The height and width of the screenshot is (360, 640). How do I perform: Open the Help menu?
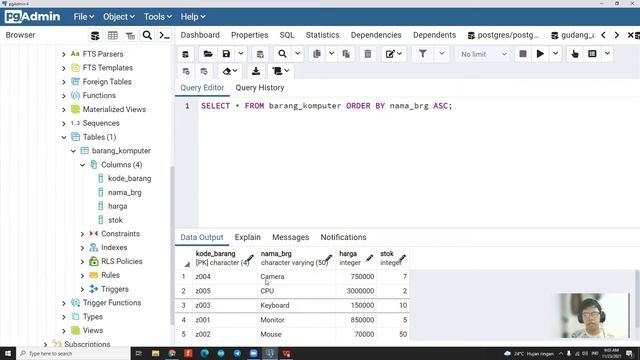pyautogui.click(x=193, y=17)
